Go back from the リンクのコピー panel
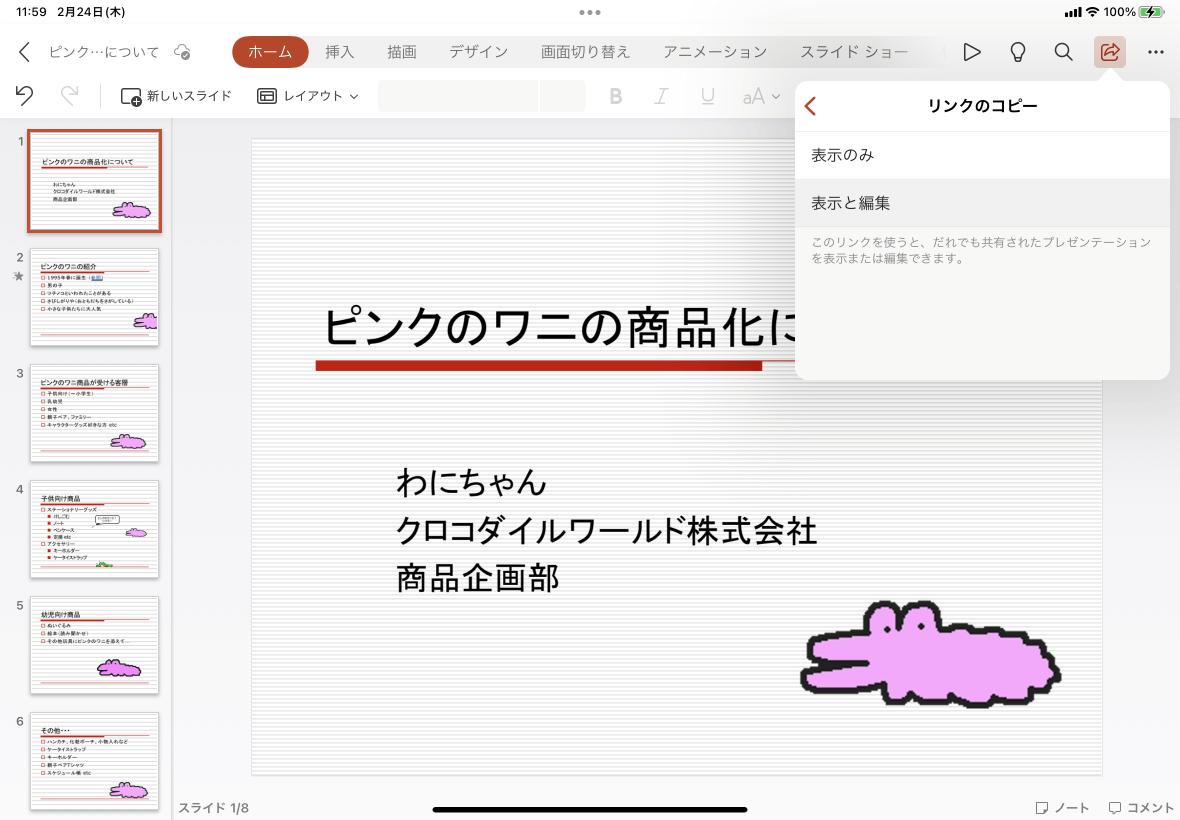This screenshot has height=820, width=1180. 810,106
